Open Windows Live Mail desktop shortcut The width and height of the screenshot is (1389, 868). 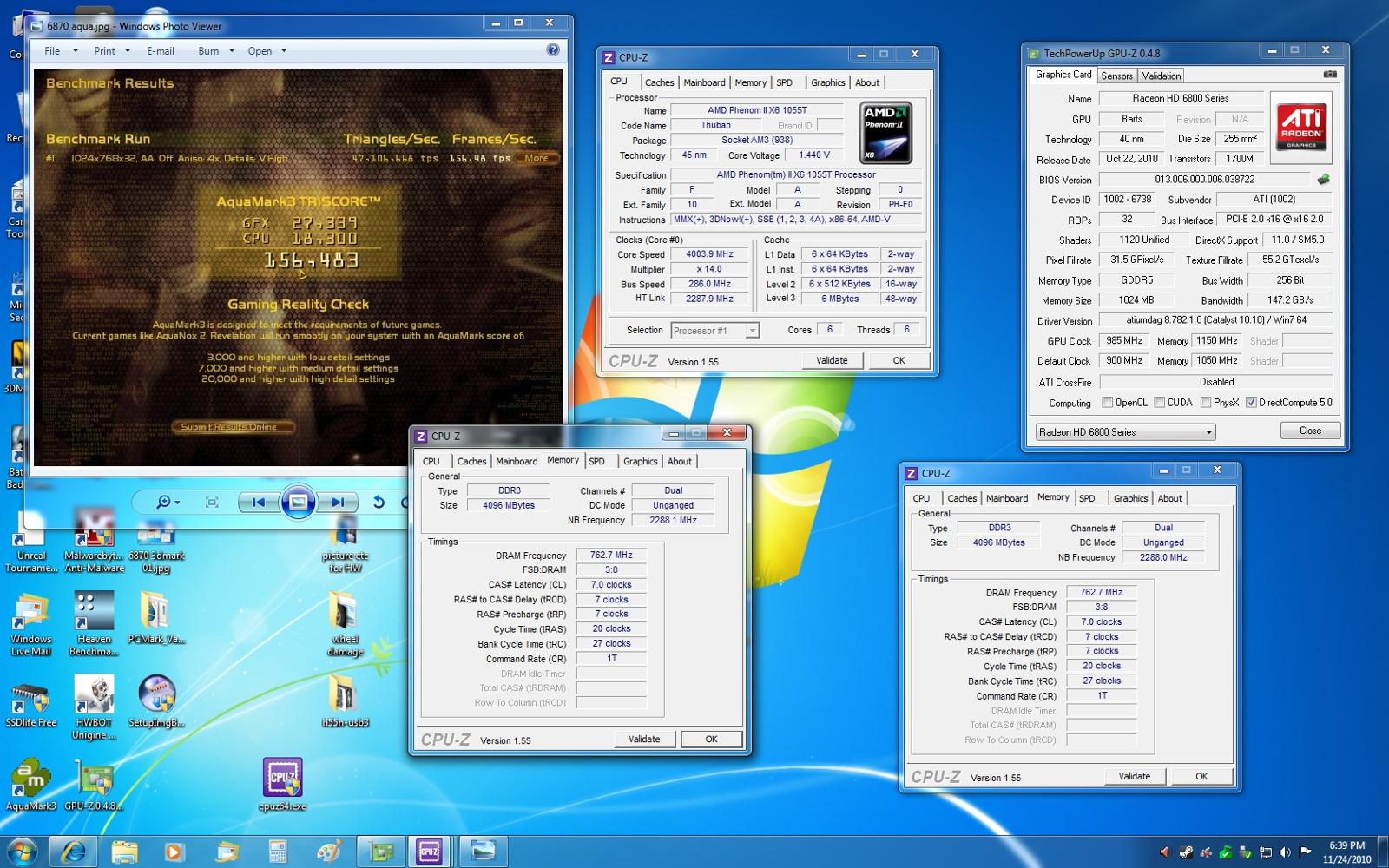pyautogui.click(x=30, y=624)
